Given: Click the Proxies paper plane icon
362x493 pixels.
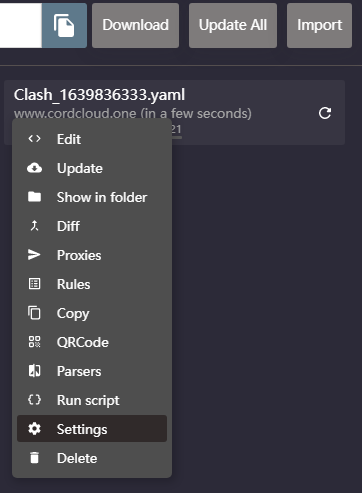Looking at the screenshot, I should [34, 255].
